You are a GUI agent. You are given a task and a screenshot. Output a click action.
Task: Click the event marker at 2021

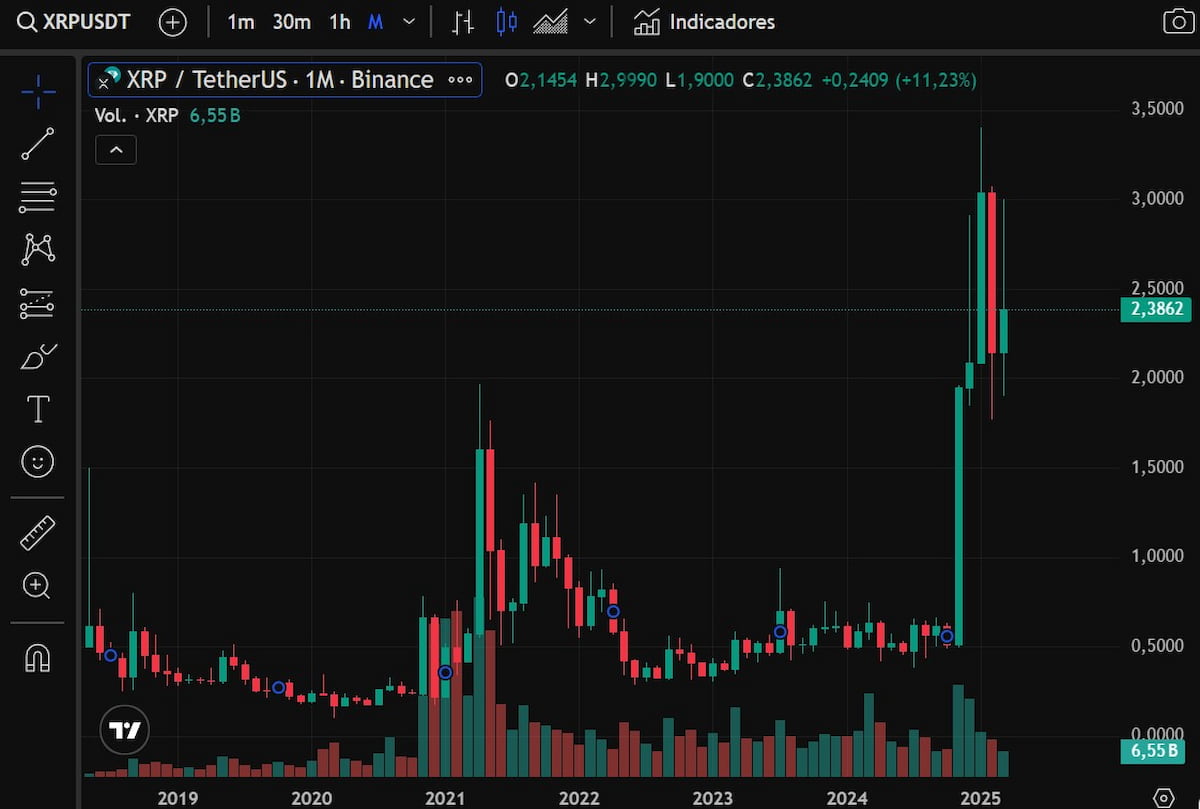coord(445,672)
